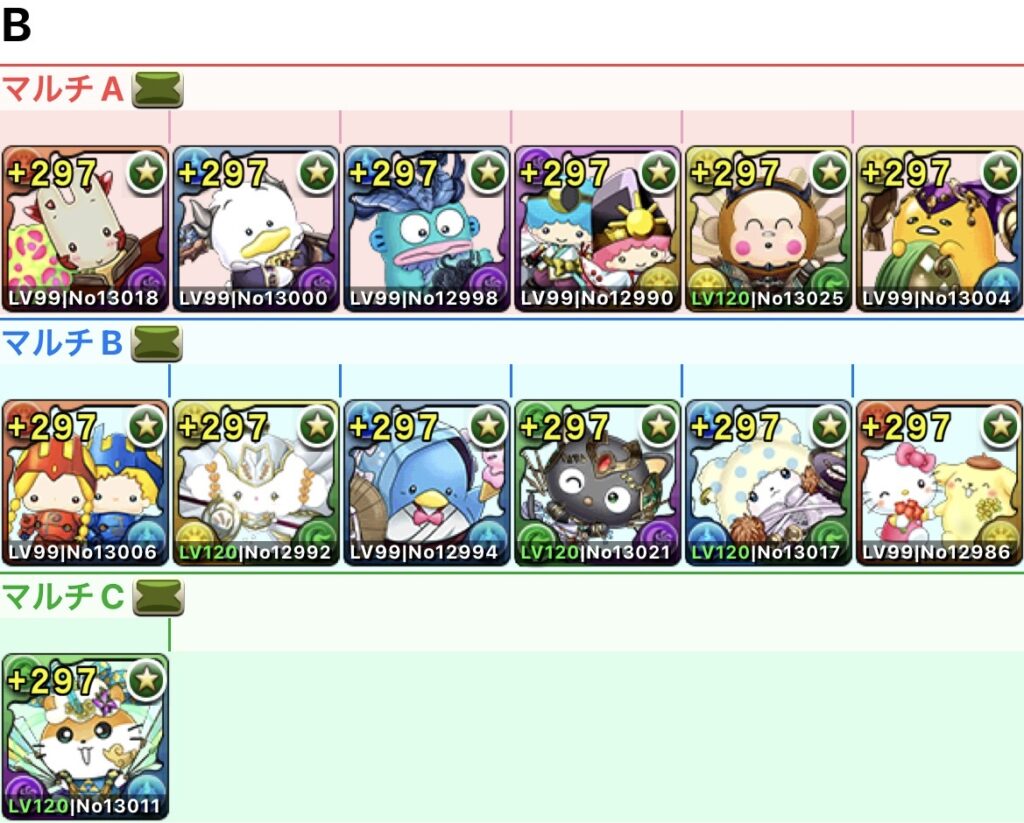Tap the green badge beside マルチ A
The height and width of the screenshot is (823, 1024).
[x=157, y=89]
